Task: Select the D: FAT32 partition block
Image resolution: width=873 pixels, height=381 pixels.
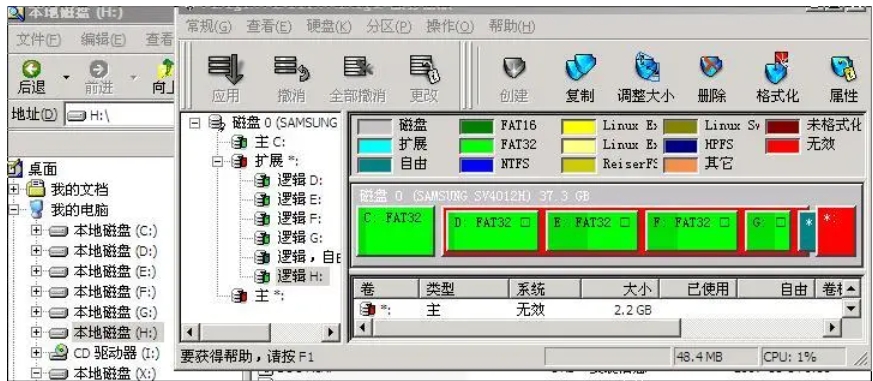Action: point(493,230)
